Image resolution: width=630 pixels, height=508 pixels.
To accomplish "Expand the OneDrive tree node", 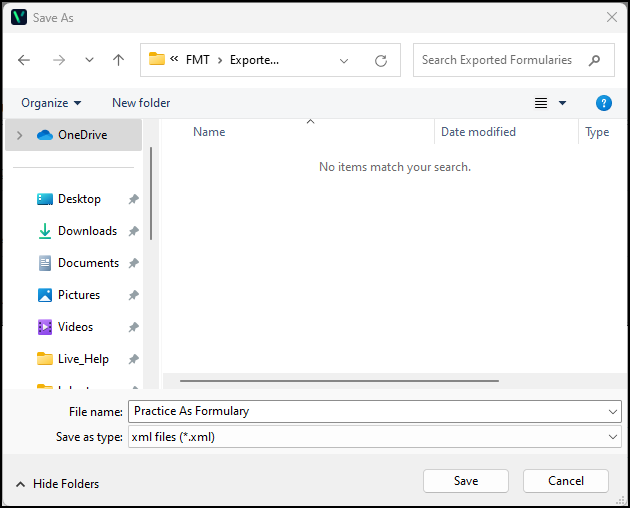I will (19, 135).
